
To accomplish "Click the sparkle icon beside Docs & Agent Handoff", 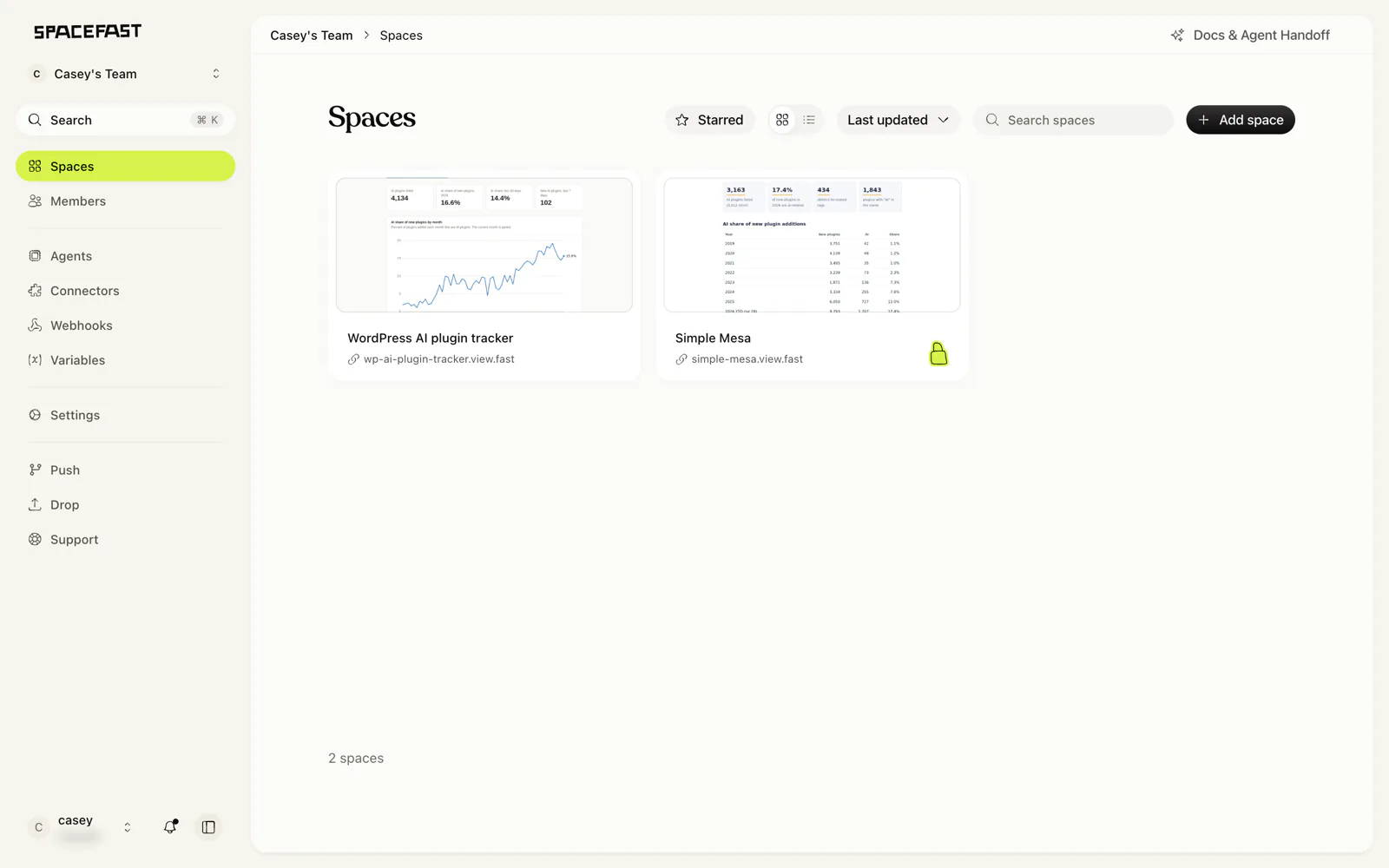I will coord(1177,36).
